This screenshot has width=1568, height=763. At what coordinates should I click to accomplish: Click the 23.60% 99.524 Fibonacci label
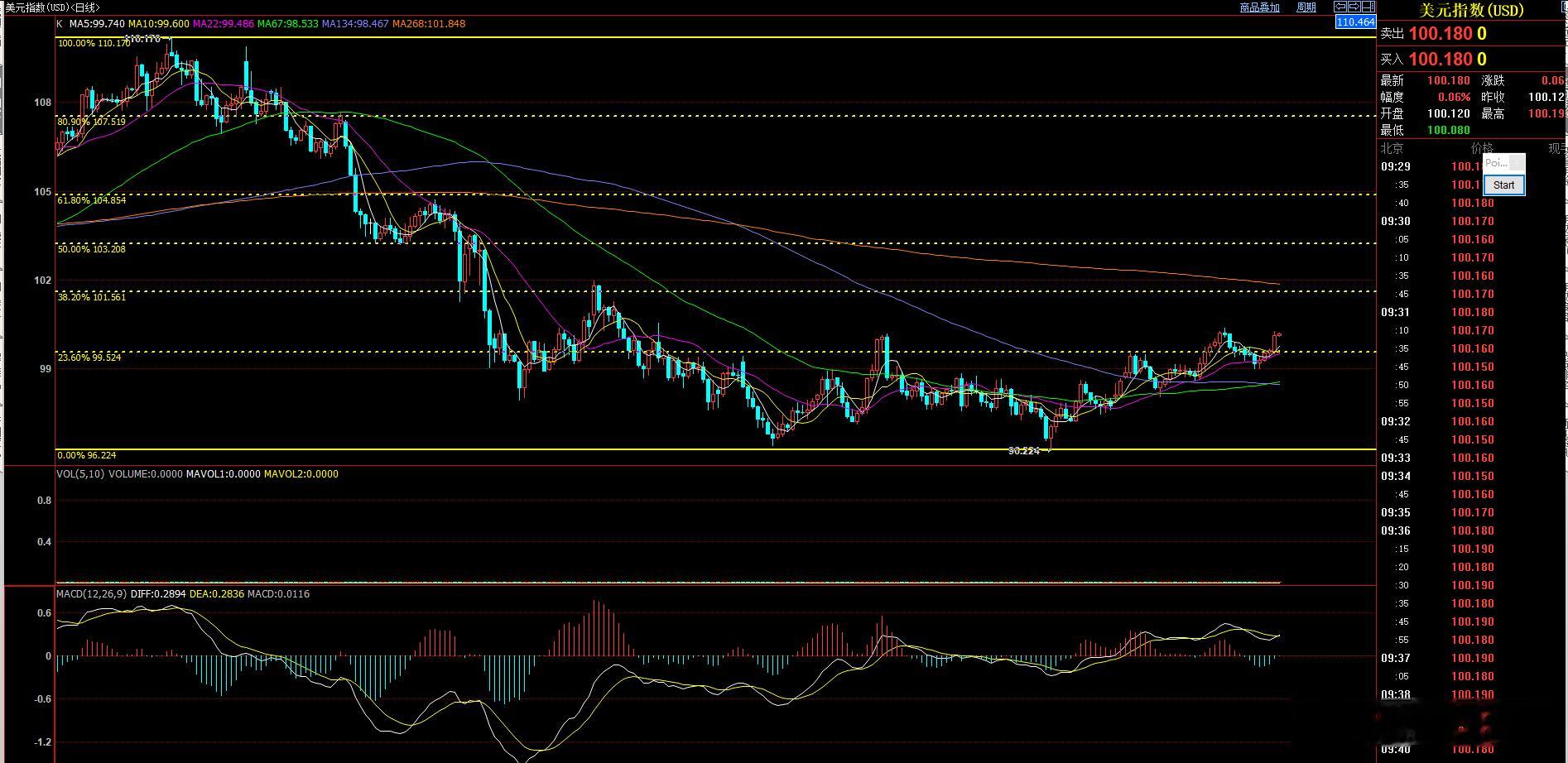tap(89, 358)
